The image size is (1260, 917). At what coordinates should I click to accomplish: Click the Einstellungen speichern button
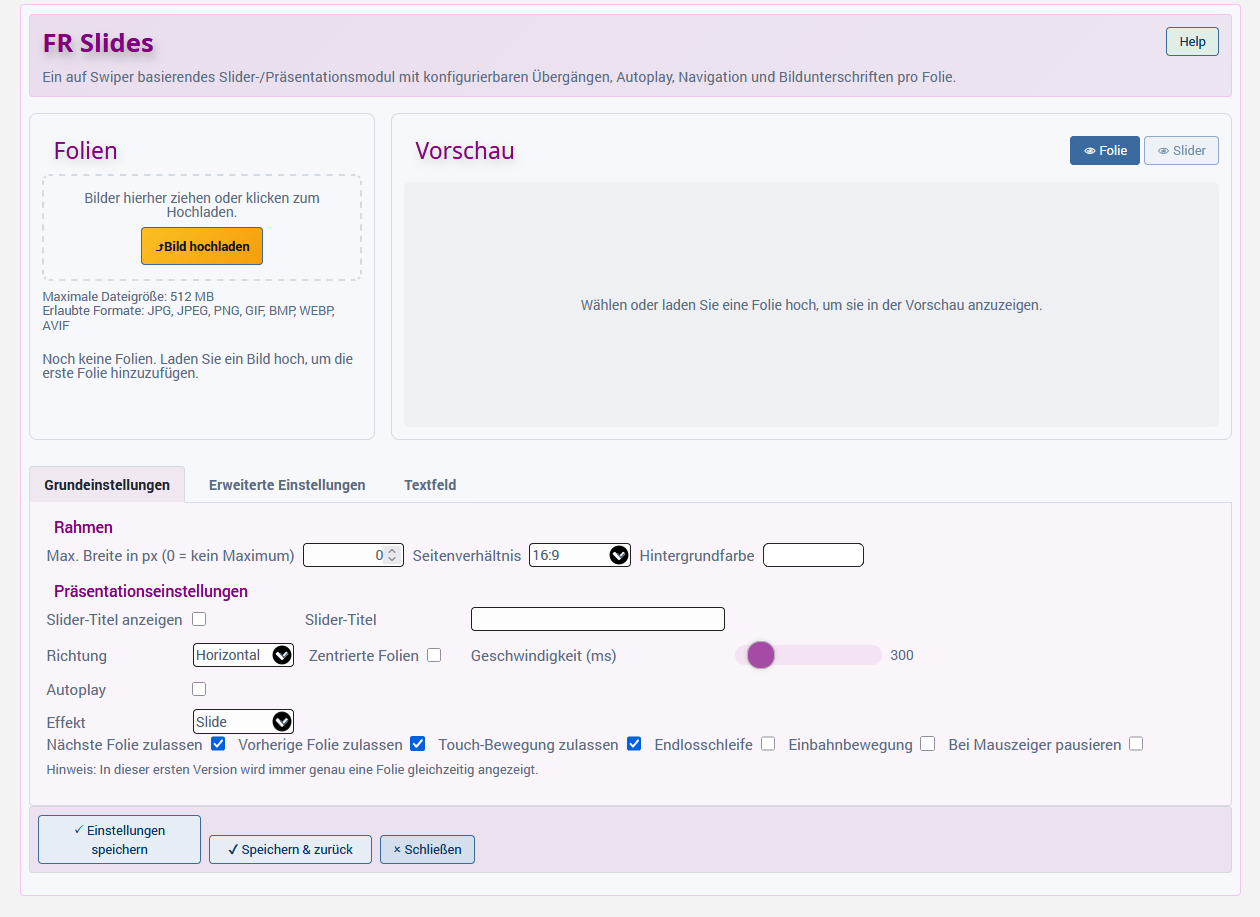(119, 840)
